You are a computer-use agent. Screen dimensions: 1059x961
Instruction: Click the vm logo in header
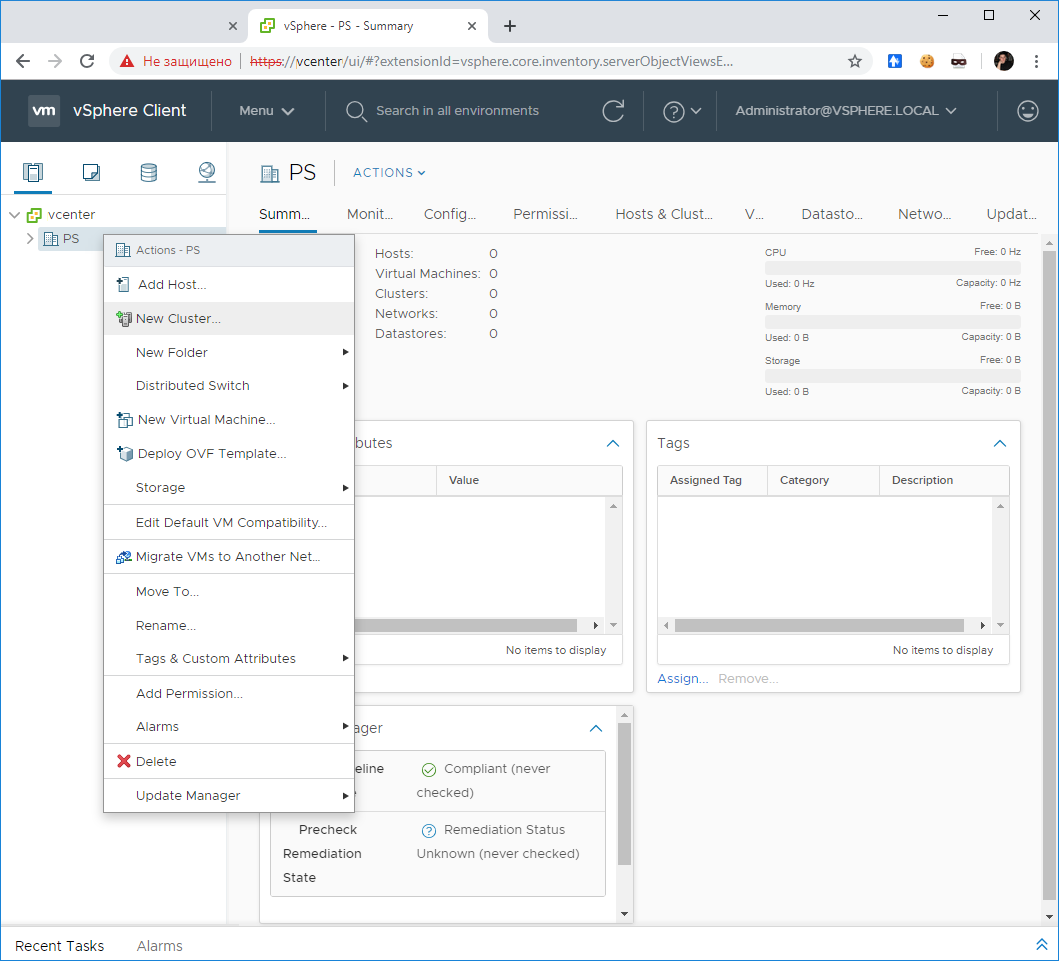pyautogui.click(x=44, y=110)
